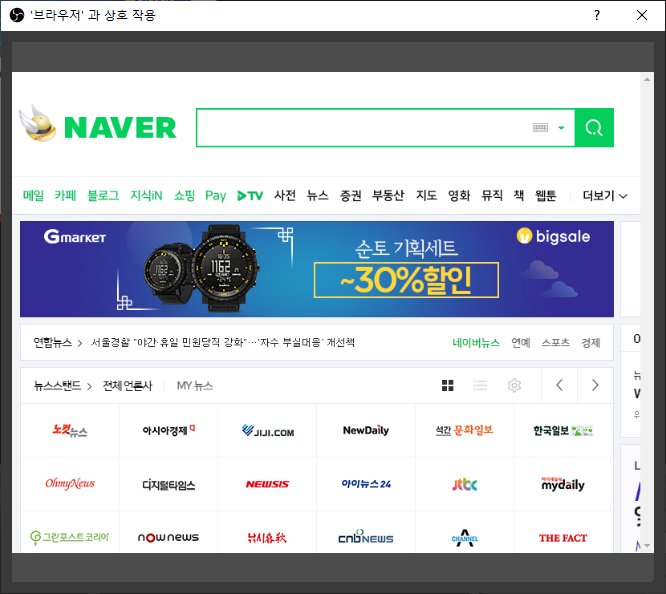Click the dialog help question mark
The height and width of the screenshot is (594, 666).
[597, 15]
